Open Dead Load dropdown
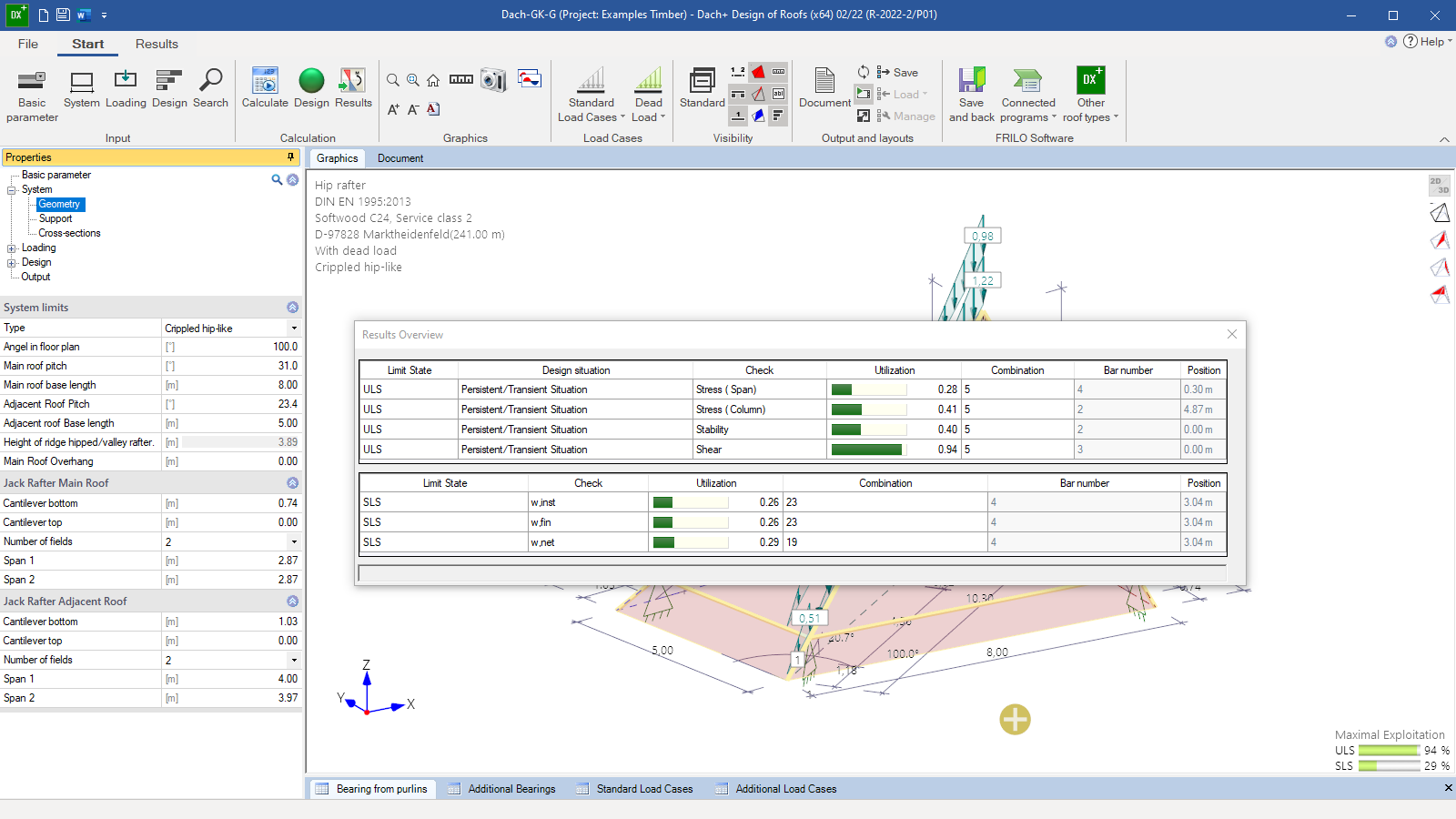1456x819 pixels. [x=649, y=96]
